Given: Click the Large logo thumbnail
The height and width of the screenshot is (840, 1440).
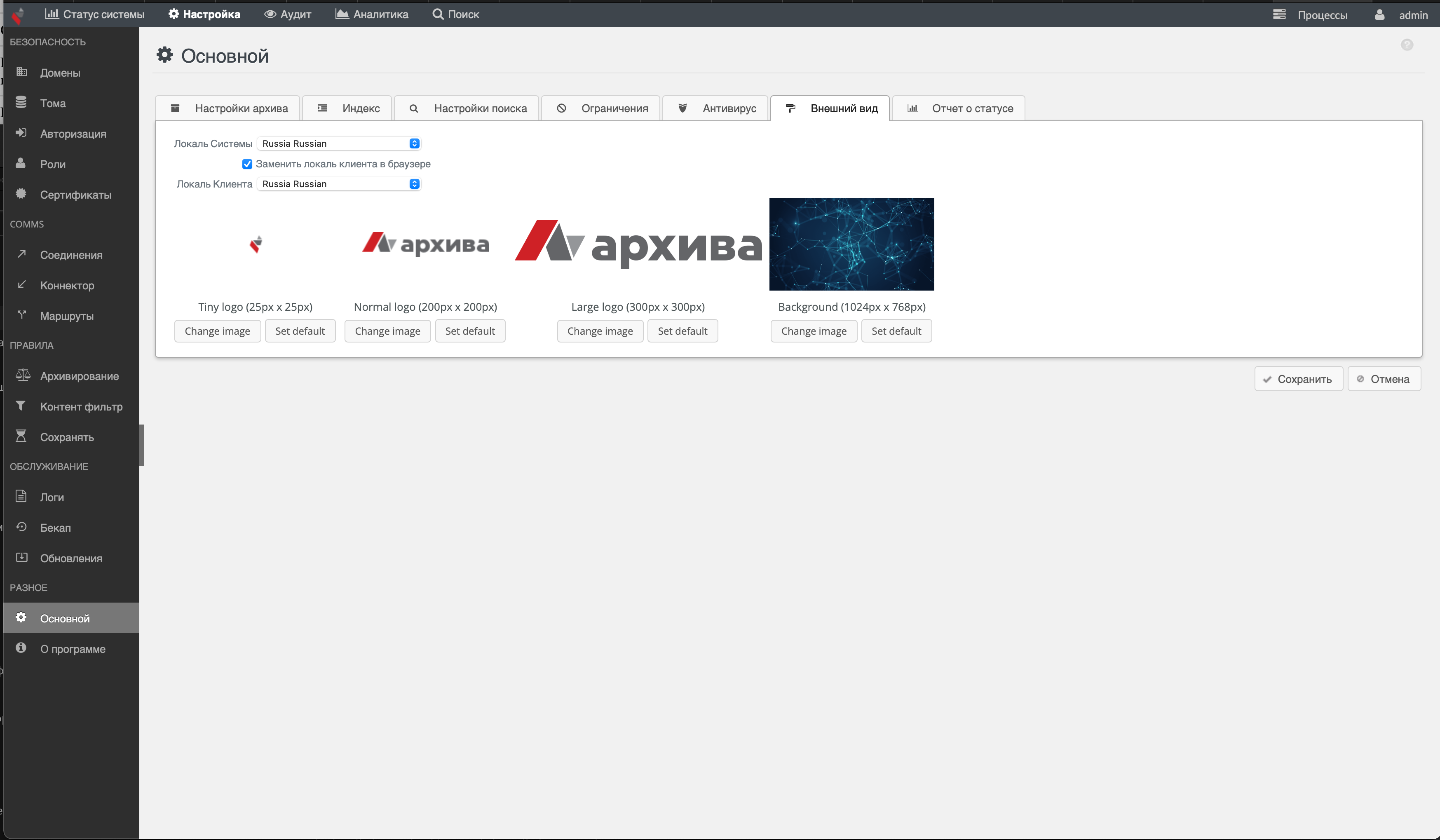Looking at the screenshot, I should click(638, 244).
